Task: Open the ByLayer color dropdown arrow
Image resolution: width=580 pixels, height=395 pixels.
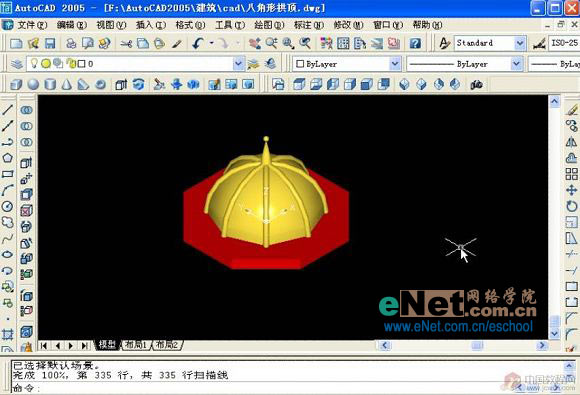Action: (395, 64)
